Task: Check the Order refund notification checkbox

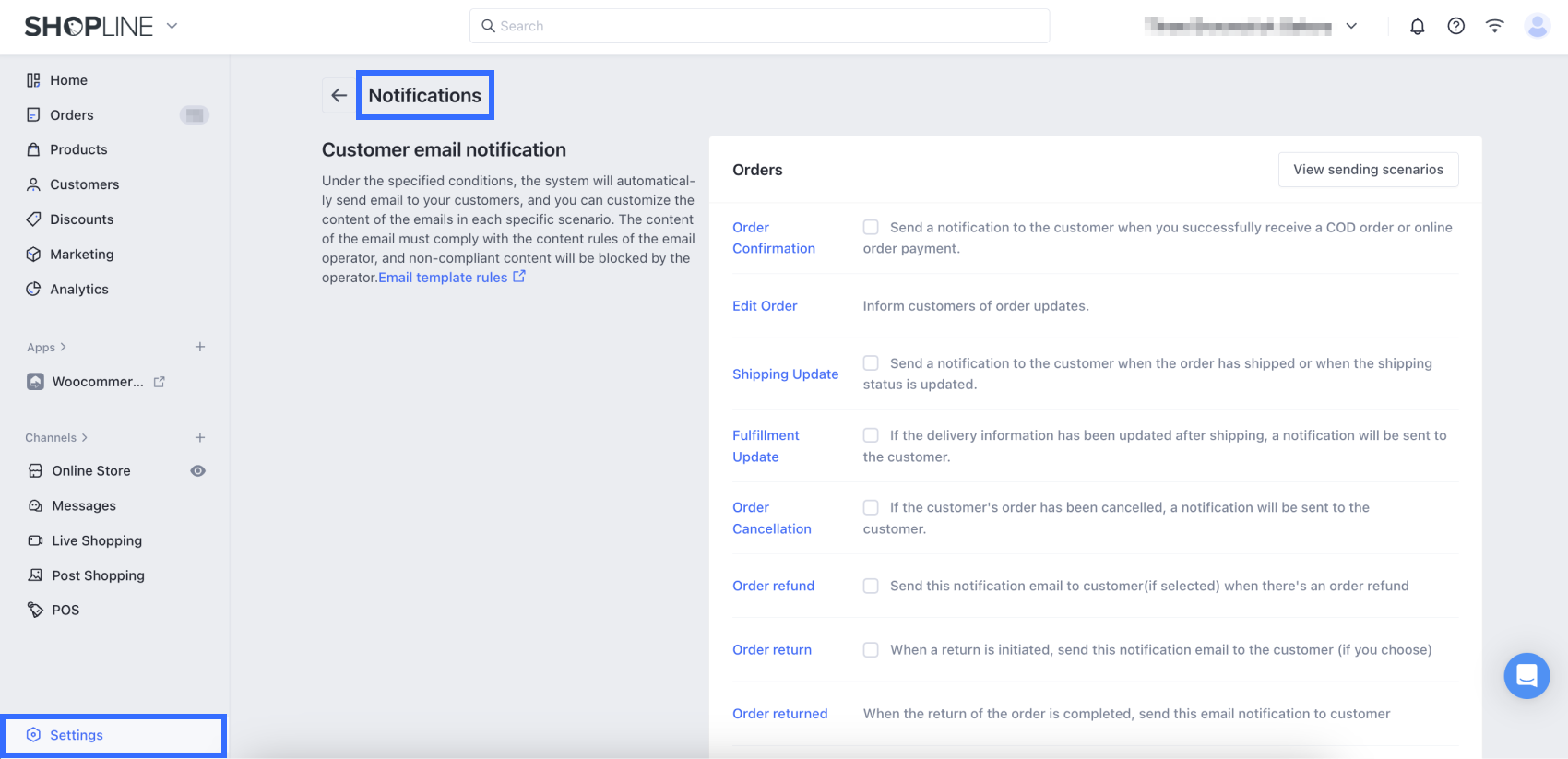Action: [x=871, y=586]
